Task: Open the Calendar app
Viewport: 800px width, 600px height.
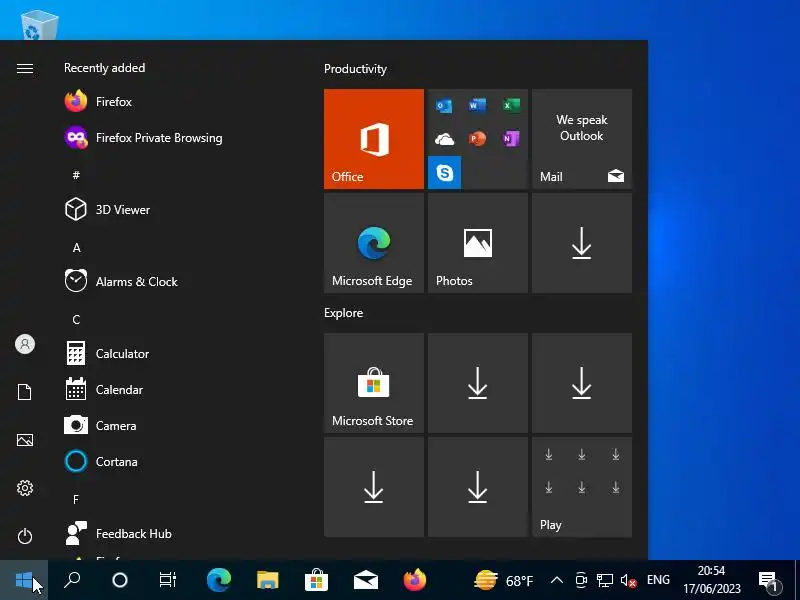Action: tap(104, 390)
